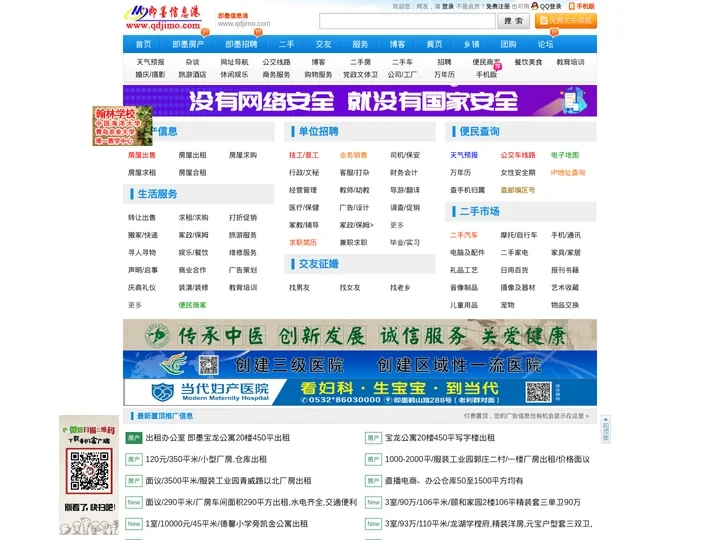Click the 房屋合租 link
Image resolution: width=720 pixels, height=540 pixels.
(x=192, y=173)
